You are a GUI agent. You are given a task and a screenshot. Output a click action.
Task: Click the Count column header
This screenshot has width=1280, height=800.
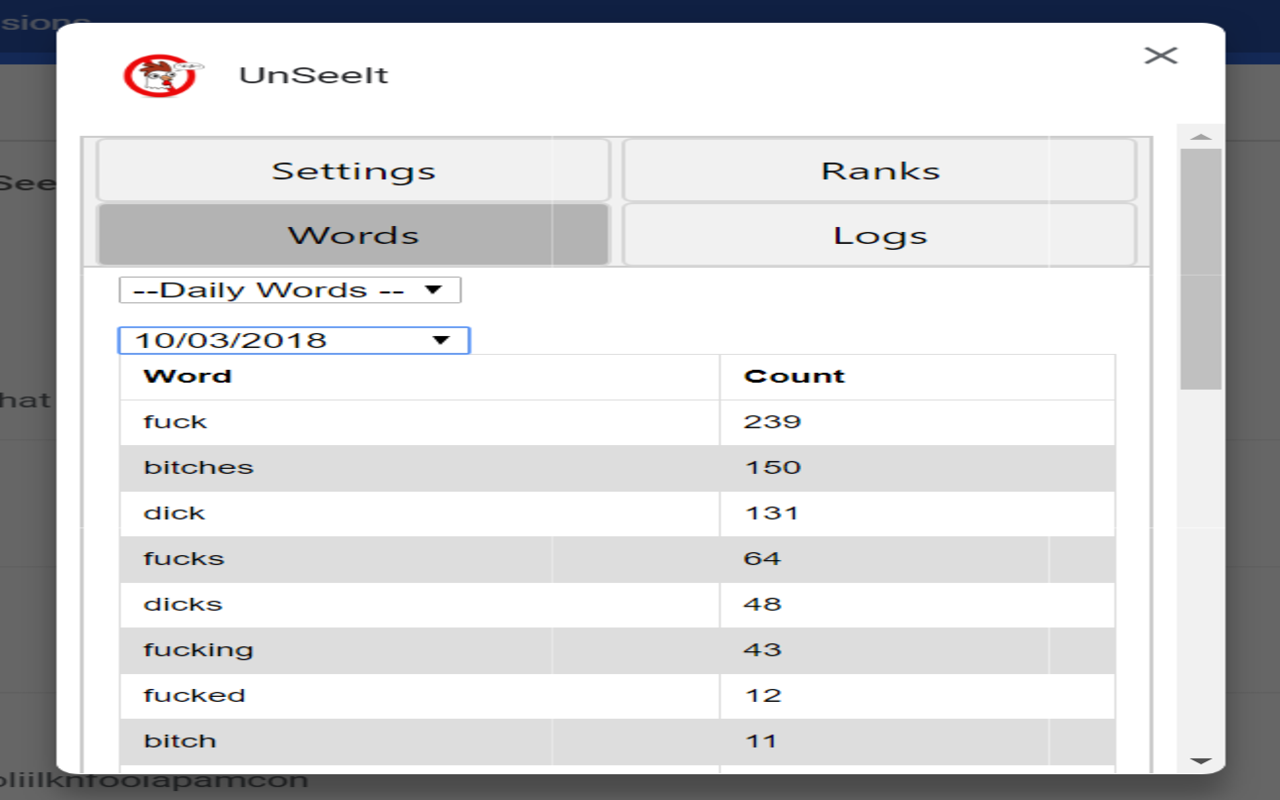click(x=794, y=377)
